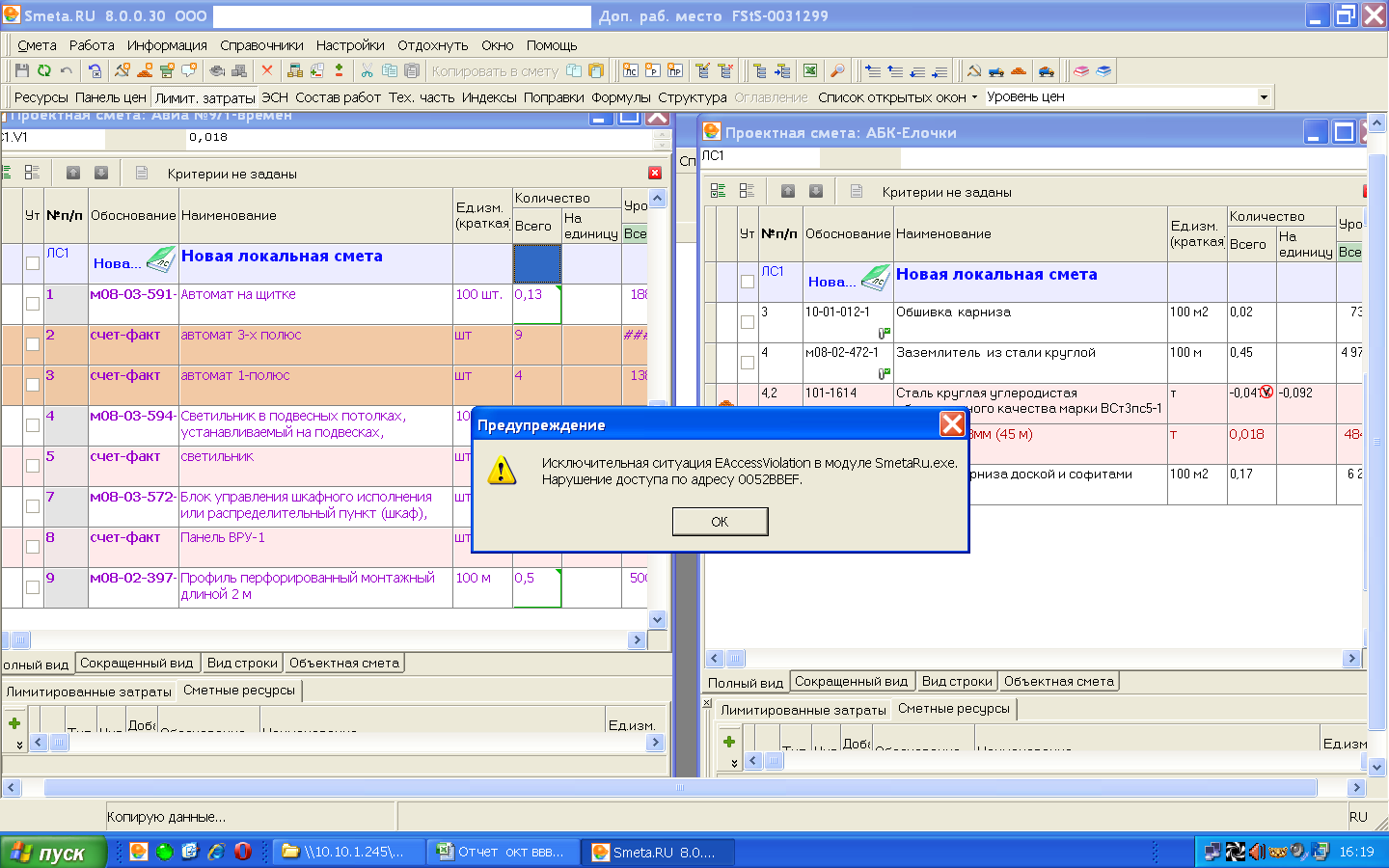Click horizontal scrollbar thumb under АБК-Елочки table
This screenshot has height=868, width=1389.
coord(735,659)
